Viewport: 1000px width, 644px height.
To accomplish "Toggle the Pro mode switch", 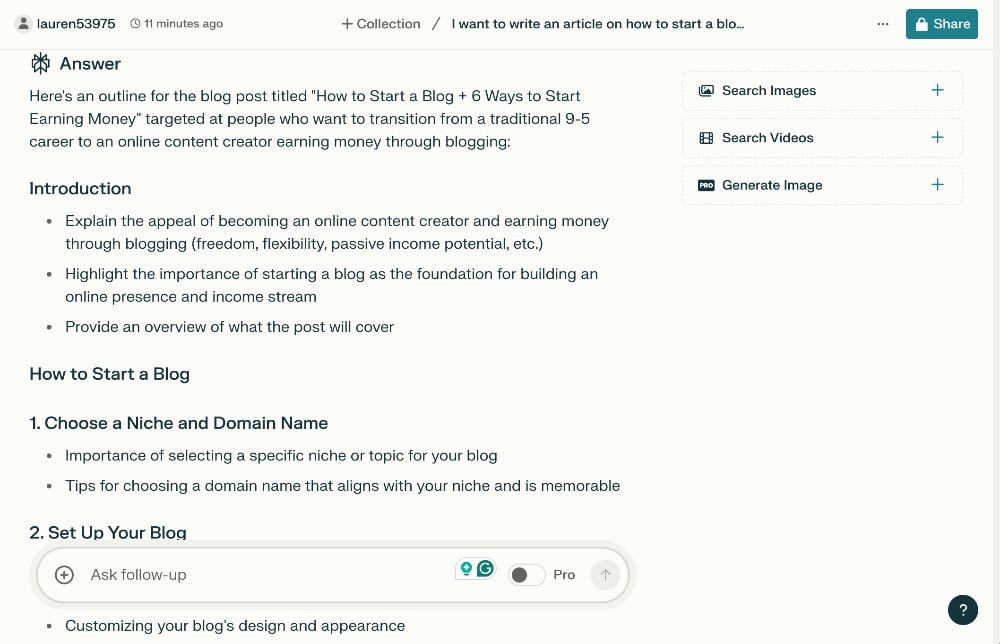I will tap(525, 574).
